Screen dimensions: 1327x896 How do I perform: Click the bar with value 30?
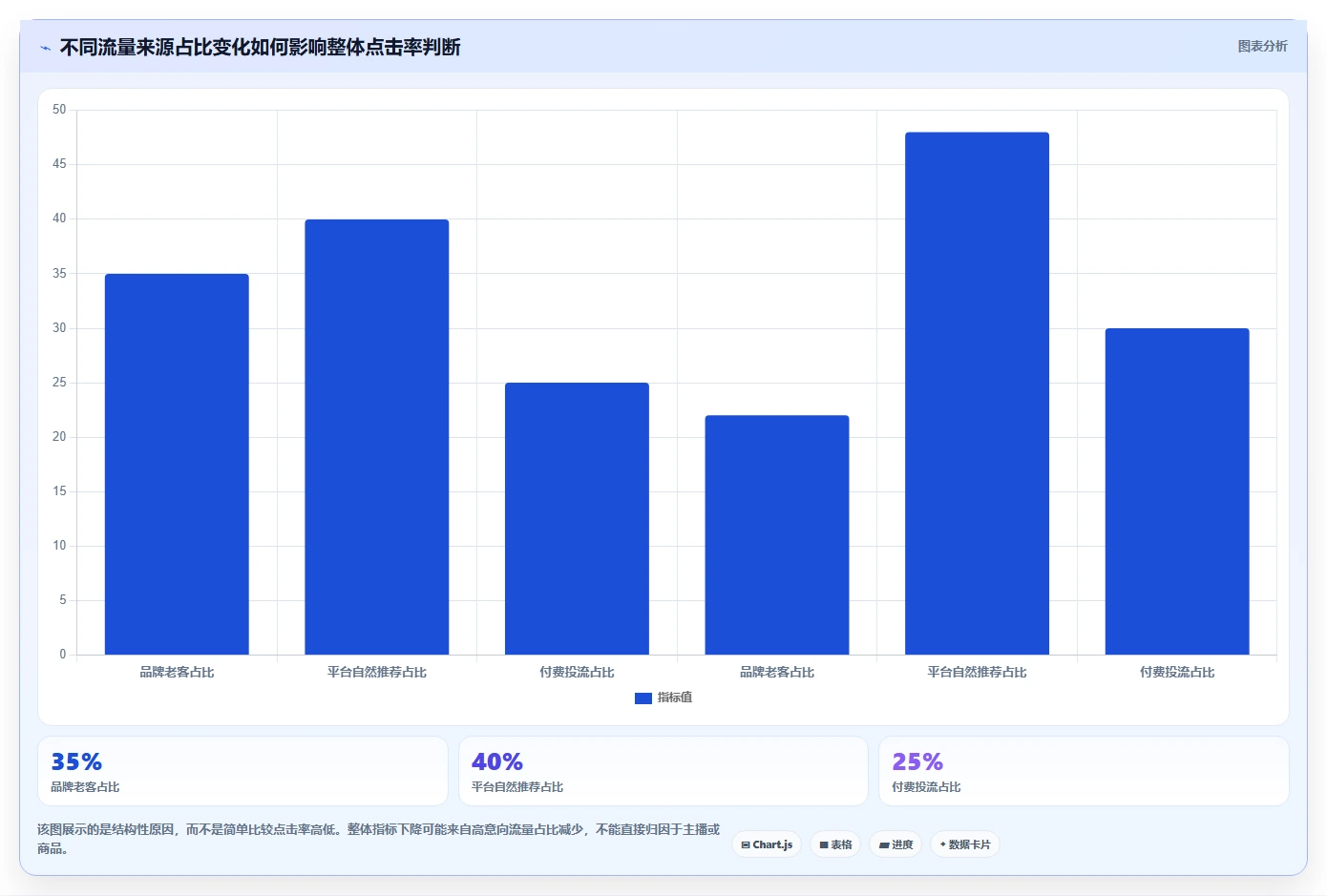(1177, 491)
